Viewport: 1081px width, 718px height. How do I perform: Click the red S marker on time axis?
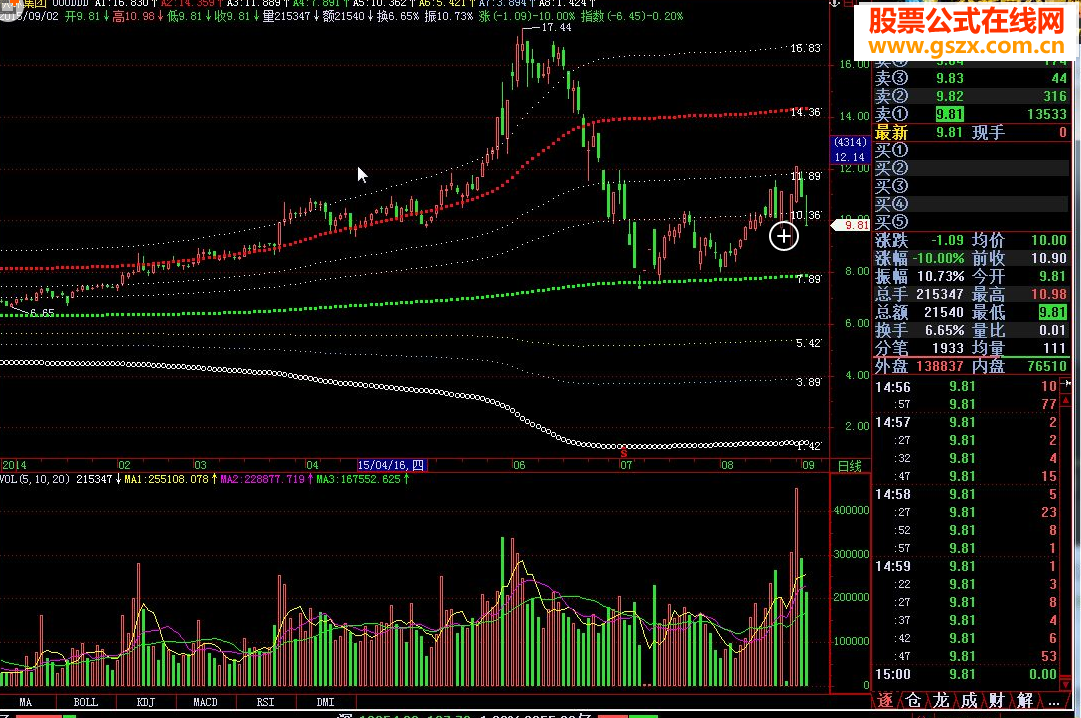(x=624, y=453)
